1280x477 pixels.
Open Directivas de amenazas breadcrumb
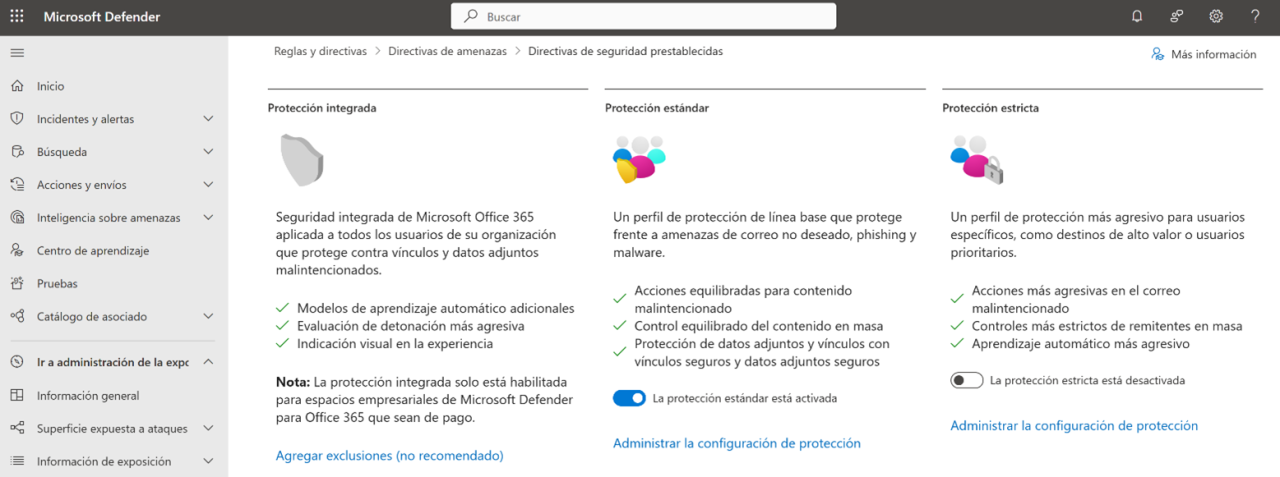(x=447, y=51)
